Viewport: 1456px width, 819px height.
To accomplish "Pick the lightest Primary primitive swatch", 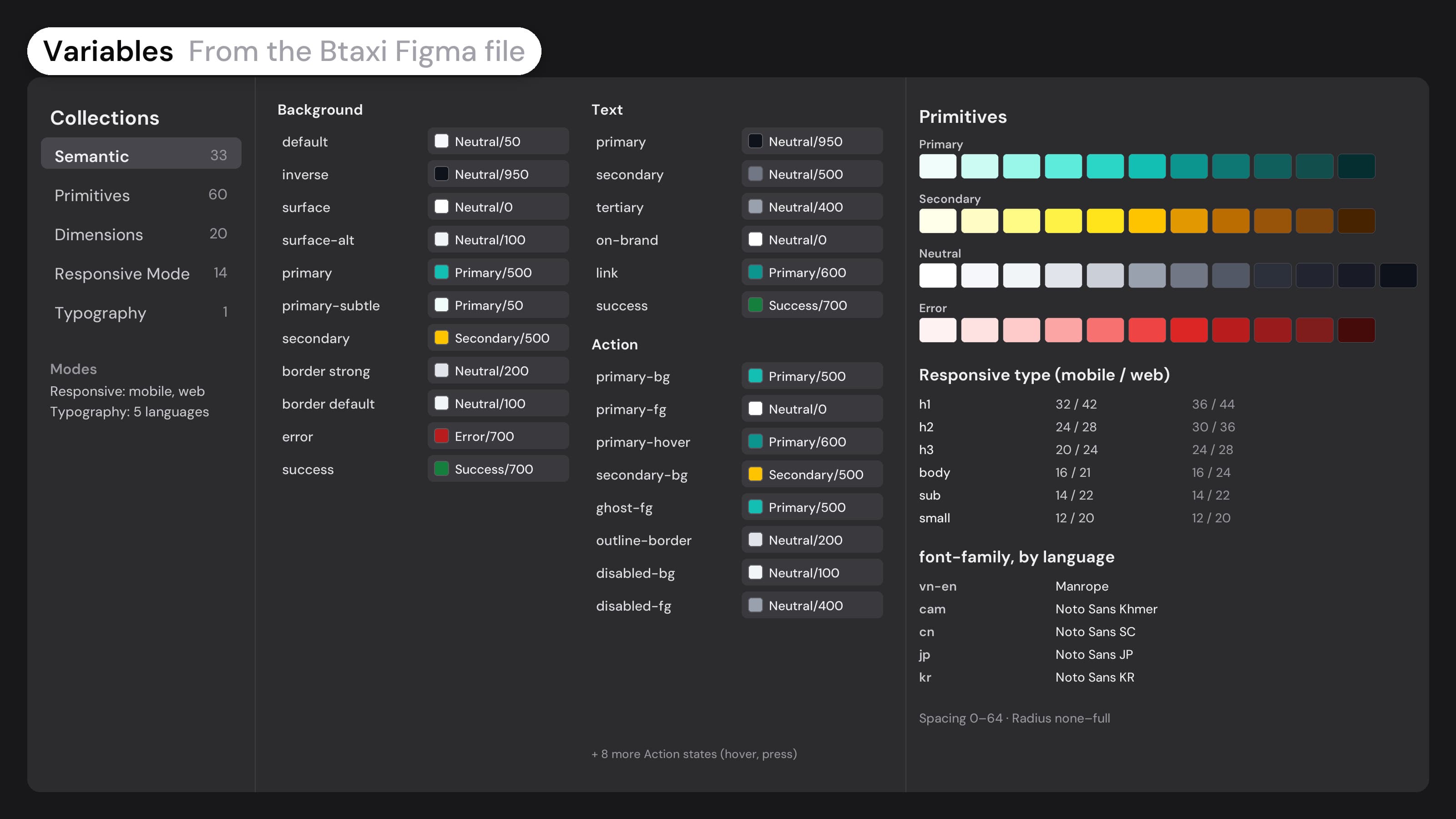I will point(938,166).
